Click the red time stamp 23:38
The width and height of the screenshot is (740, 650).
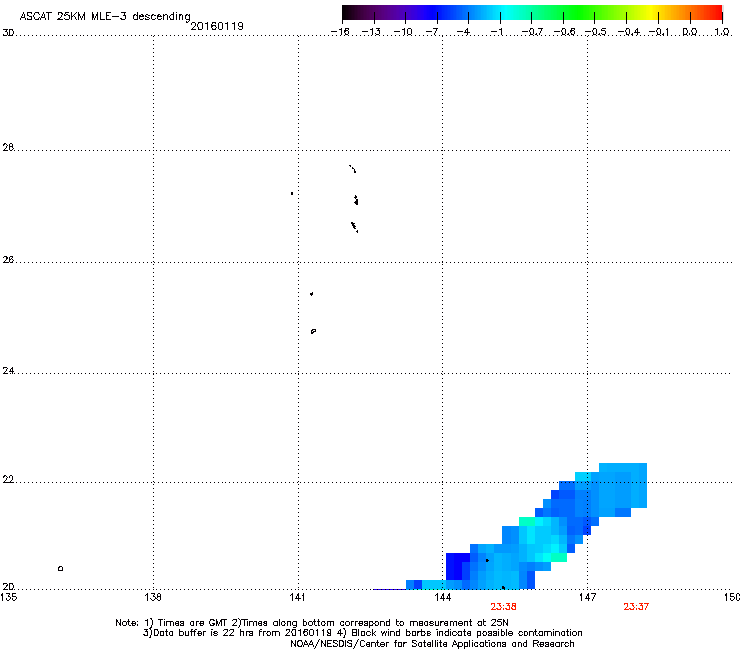[x=503, y=607]
